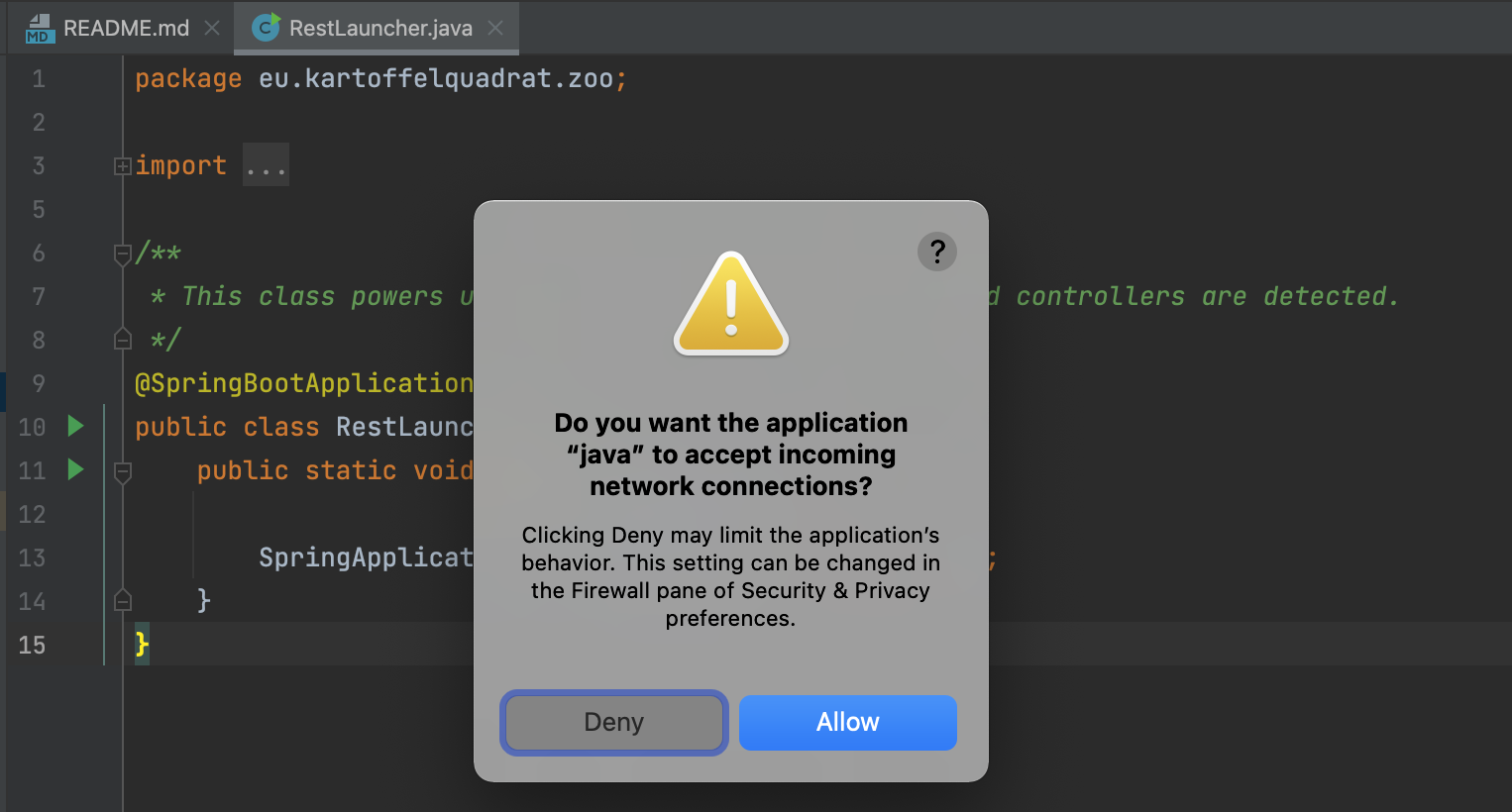Select the RestLauncher.java tab
Image resolution: width=1512 pixels, height=812 pixels.
380,28
